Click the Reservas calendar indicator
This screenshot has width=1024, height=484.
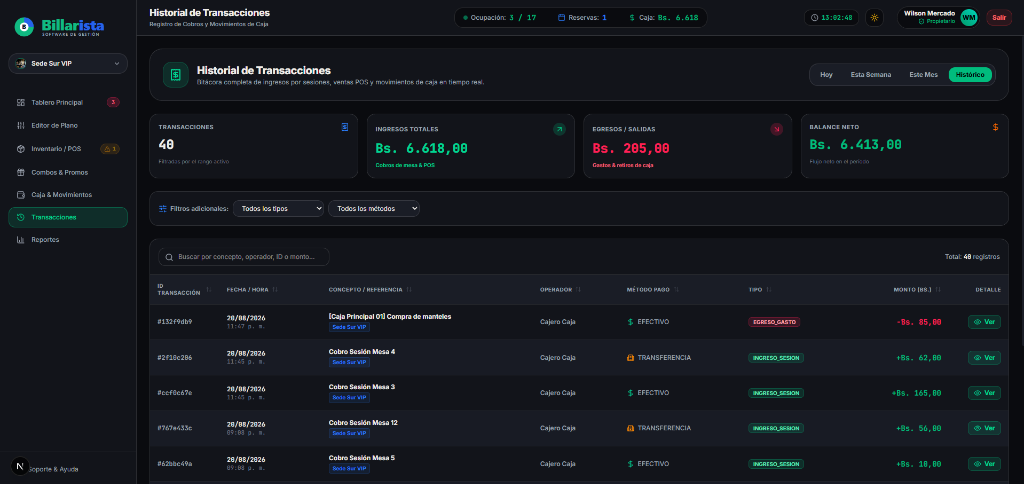coord(582,18)
